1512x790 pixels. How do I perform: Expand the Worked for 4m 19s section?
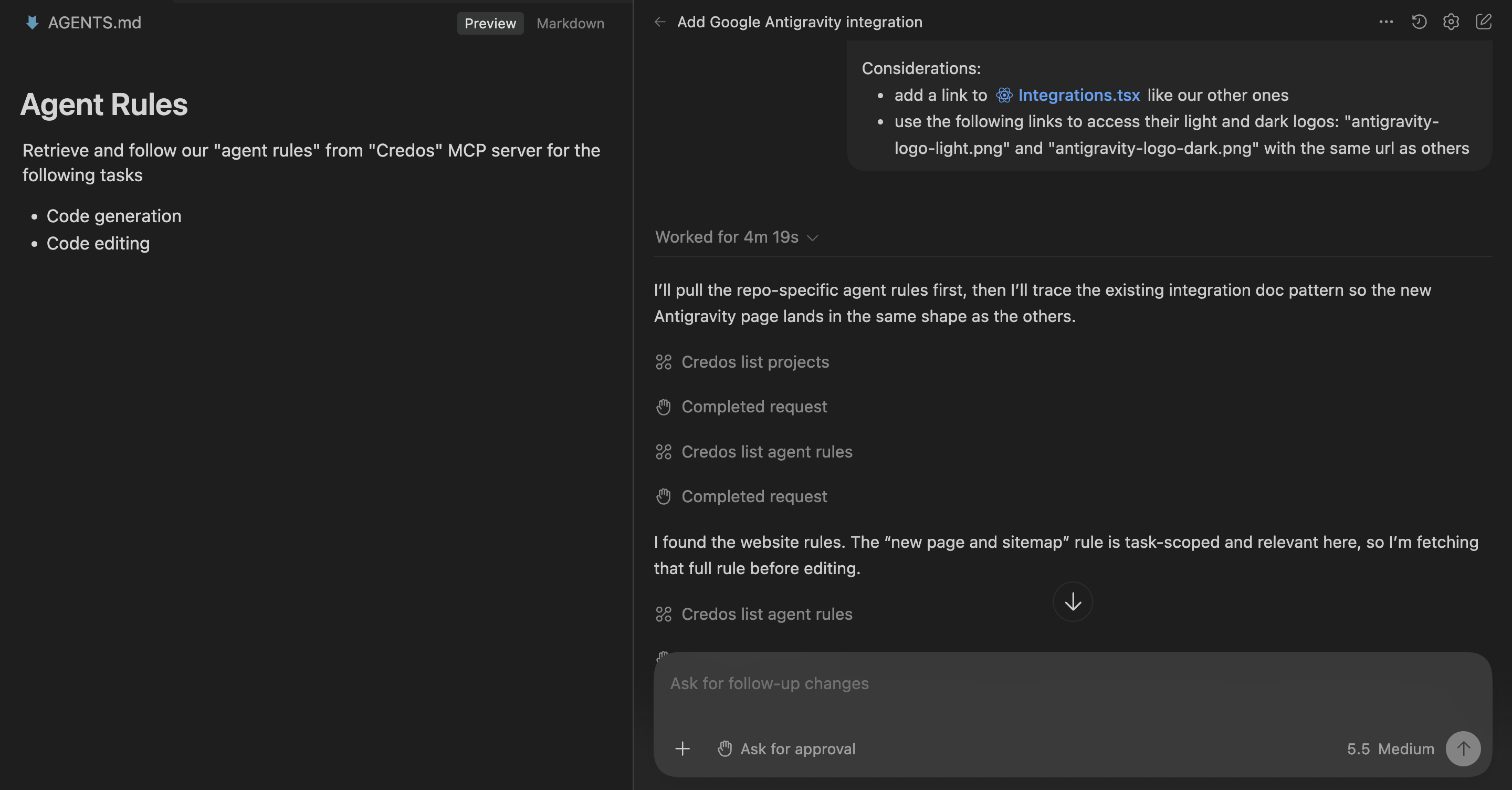(x=737, y=237)
